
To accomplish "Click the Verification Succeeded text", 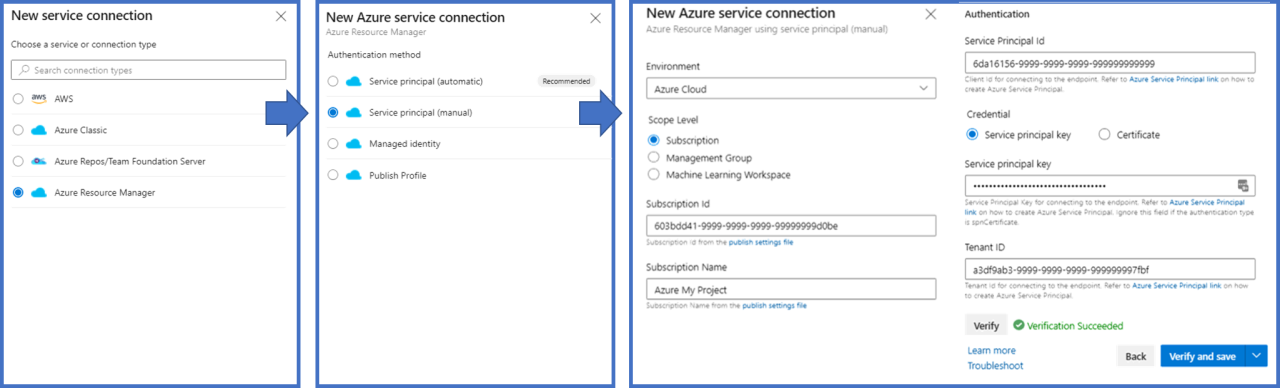I will [1075, 325].
